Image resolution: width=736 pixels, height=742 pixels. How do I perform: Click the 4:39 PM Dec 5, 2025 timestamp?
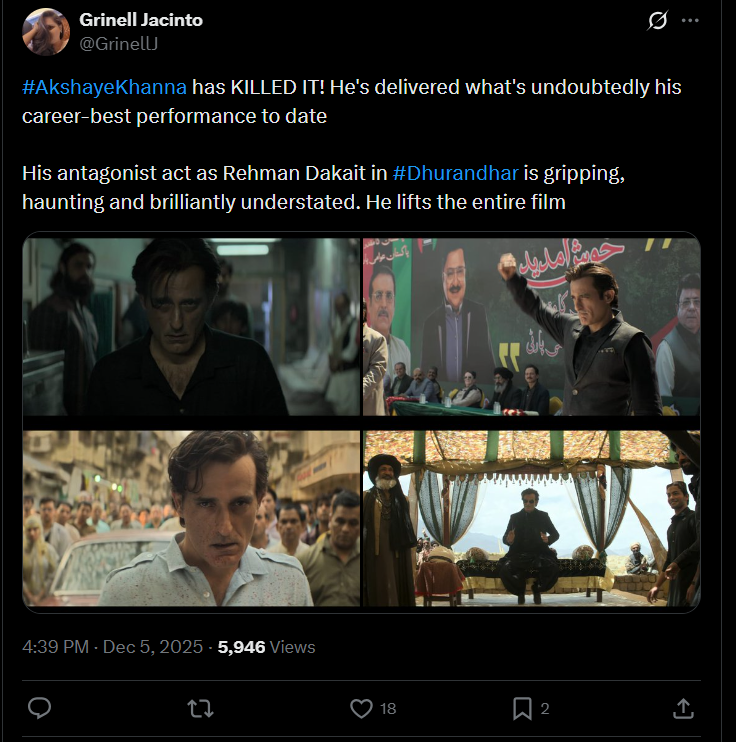112,647
